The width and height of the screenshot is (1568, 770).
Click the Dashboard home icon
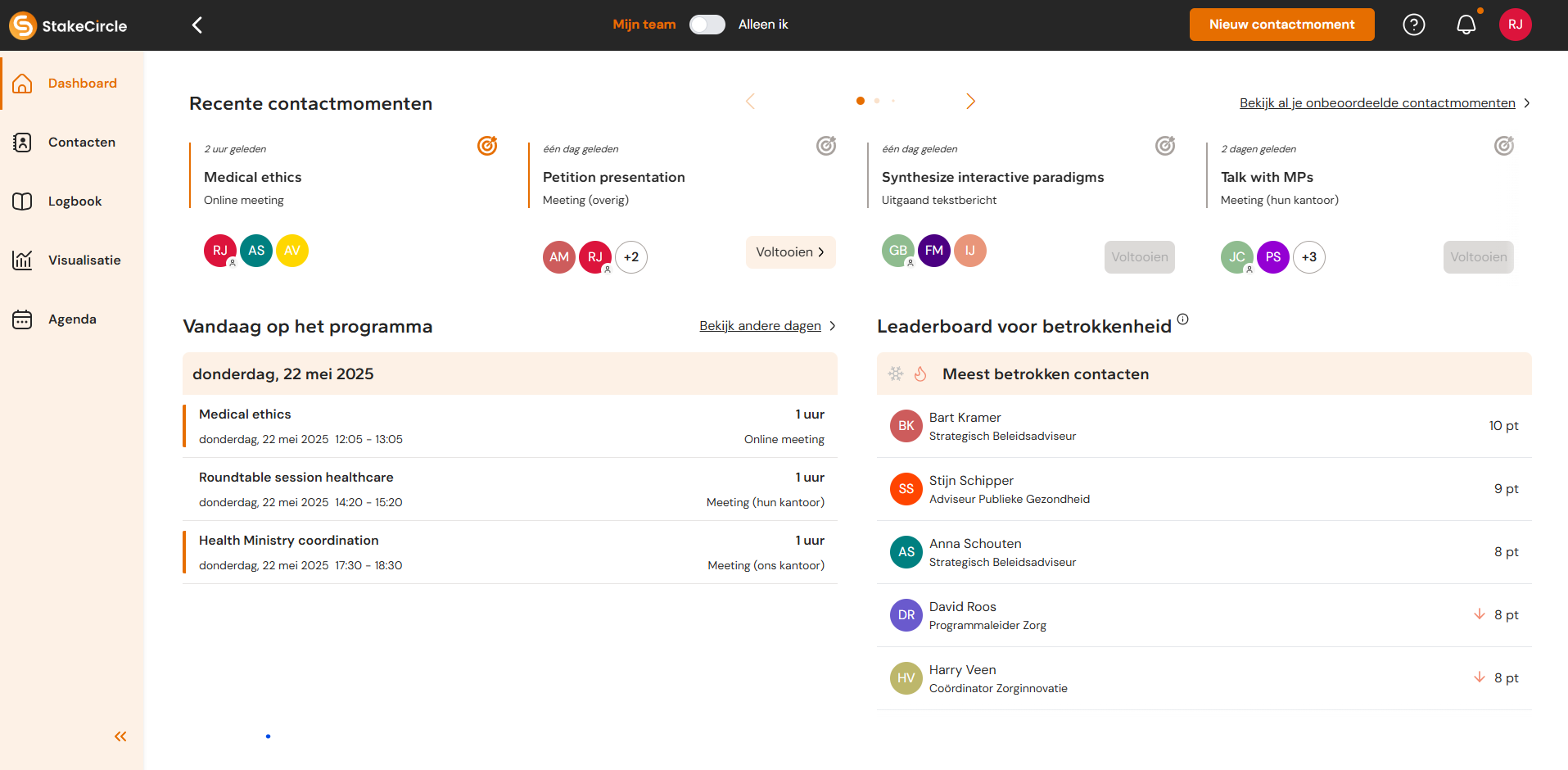(x=22, y=84)
